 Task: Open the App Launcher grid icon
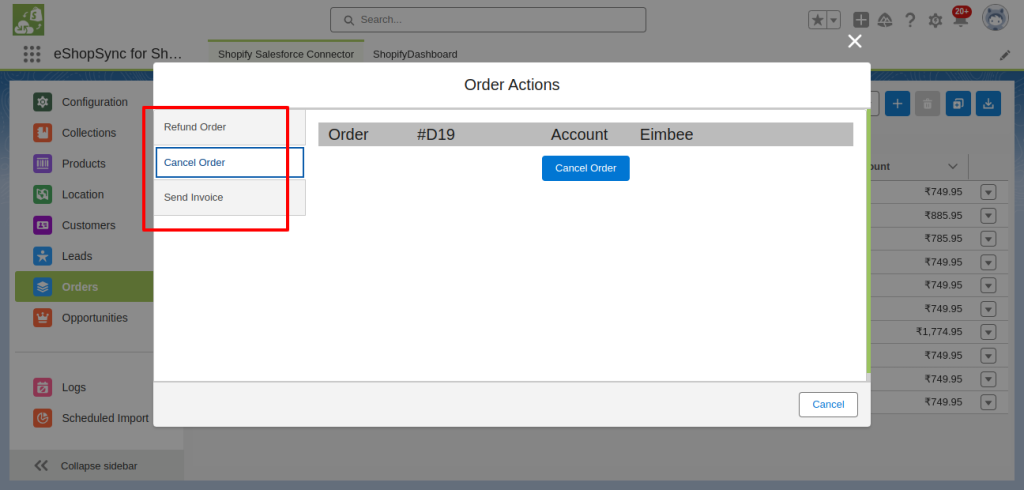coord(32,54)
